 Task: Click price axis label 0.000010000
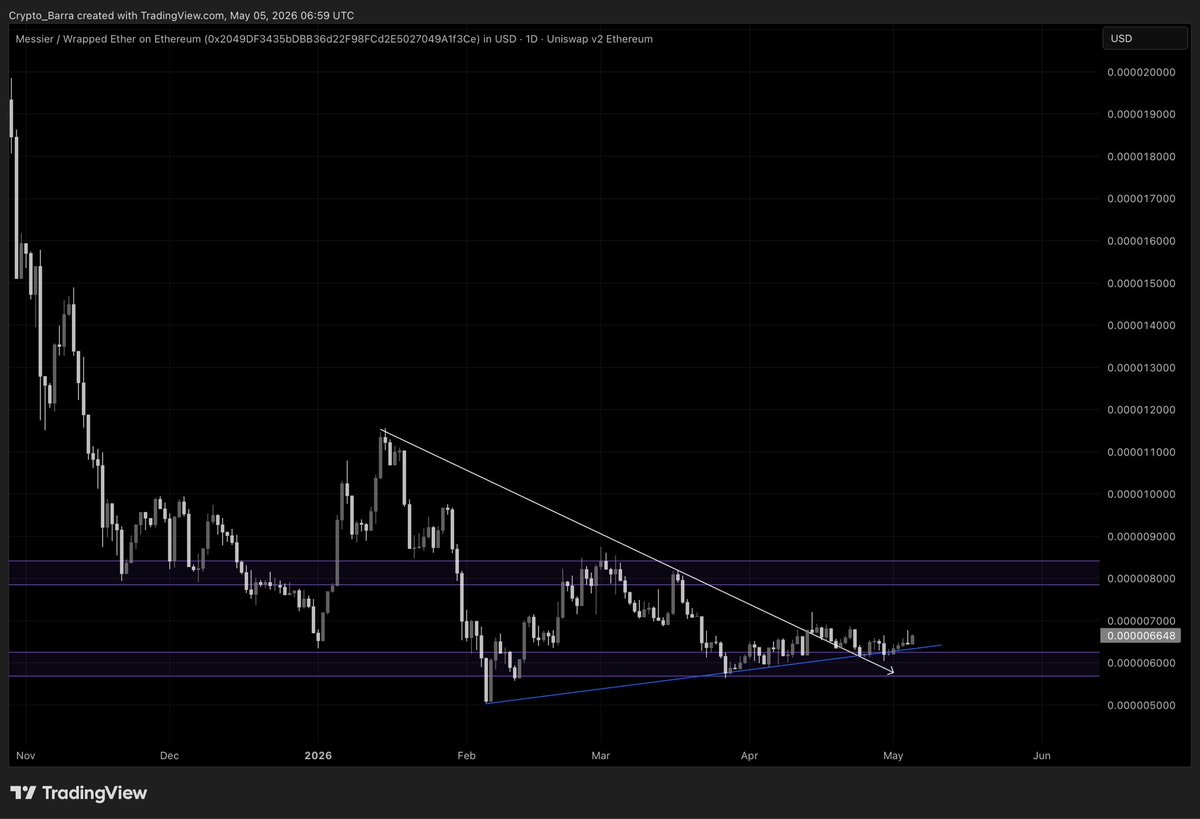(x=1143, y=495)
